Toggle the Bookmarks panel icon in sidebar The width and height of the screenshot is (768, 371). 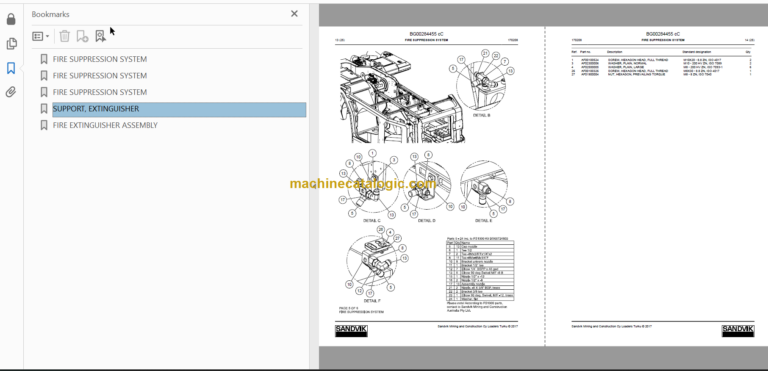(x=11, y=68)
